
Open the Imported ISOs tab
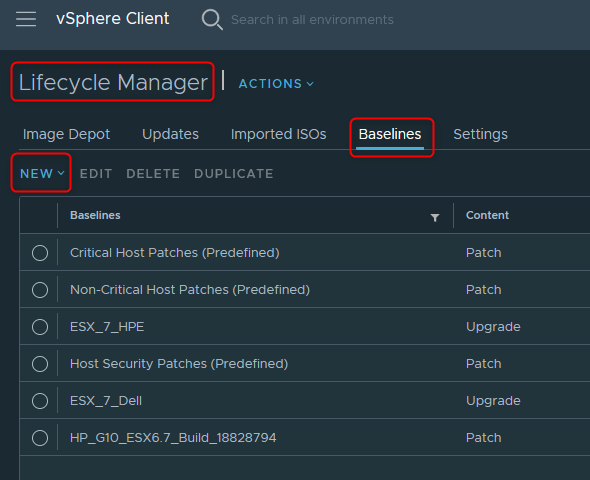pos(278,134)
